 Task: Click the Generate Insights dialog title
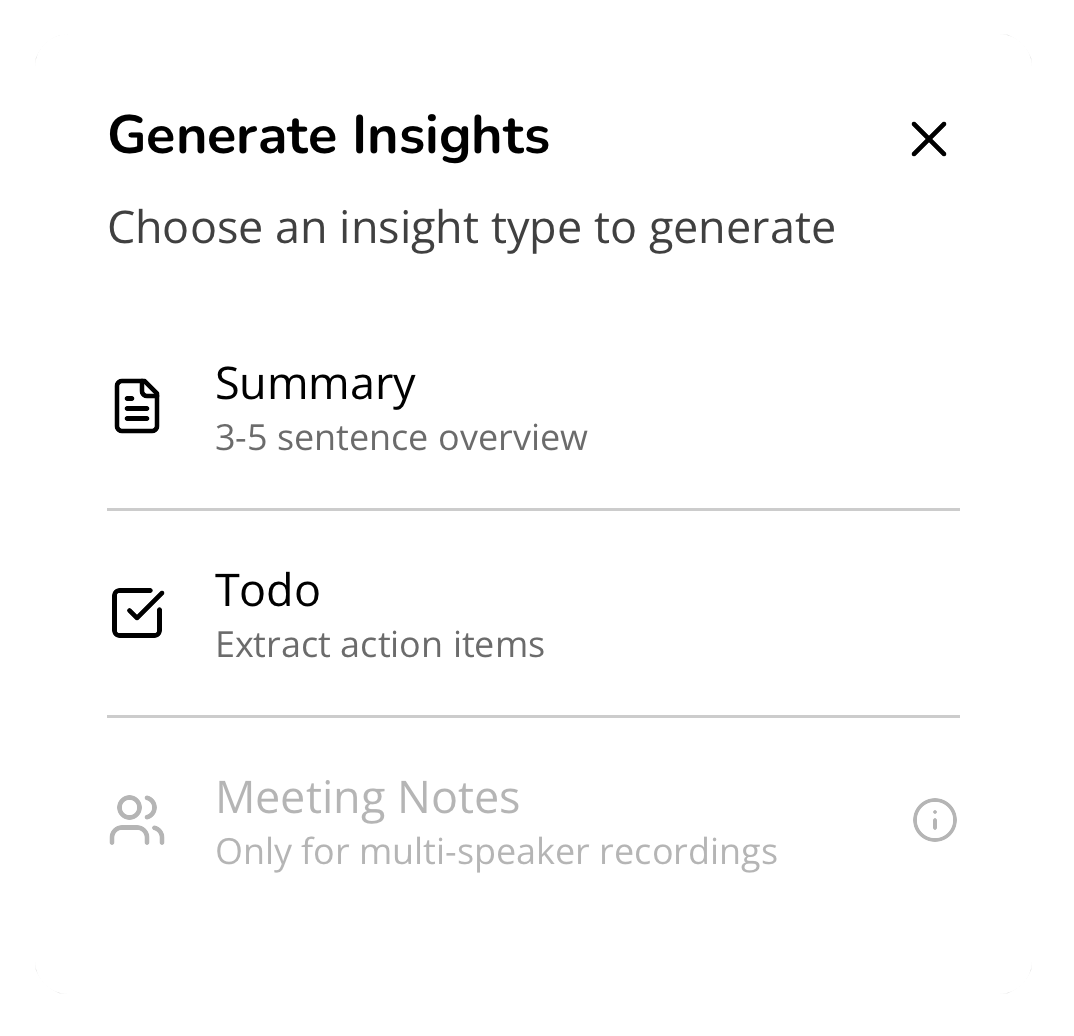point(328,136)
